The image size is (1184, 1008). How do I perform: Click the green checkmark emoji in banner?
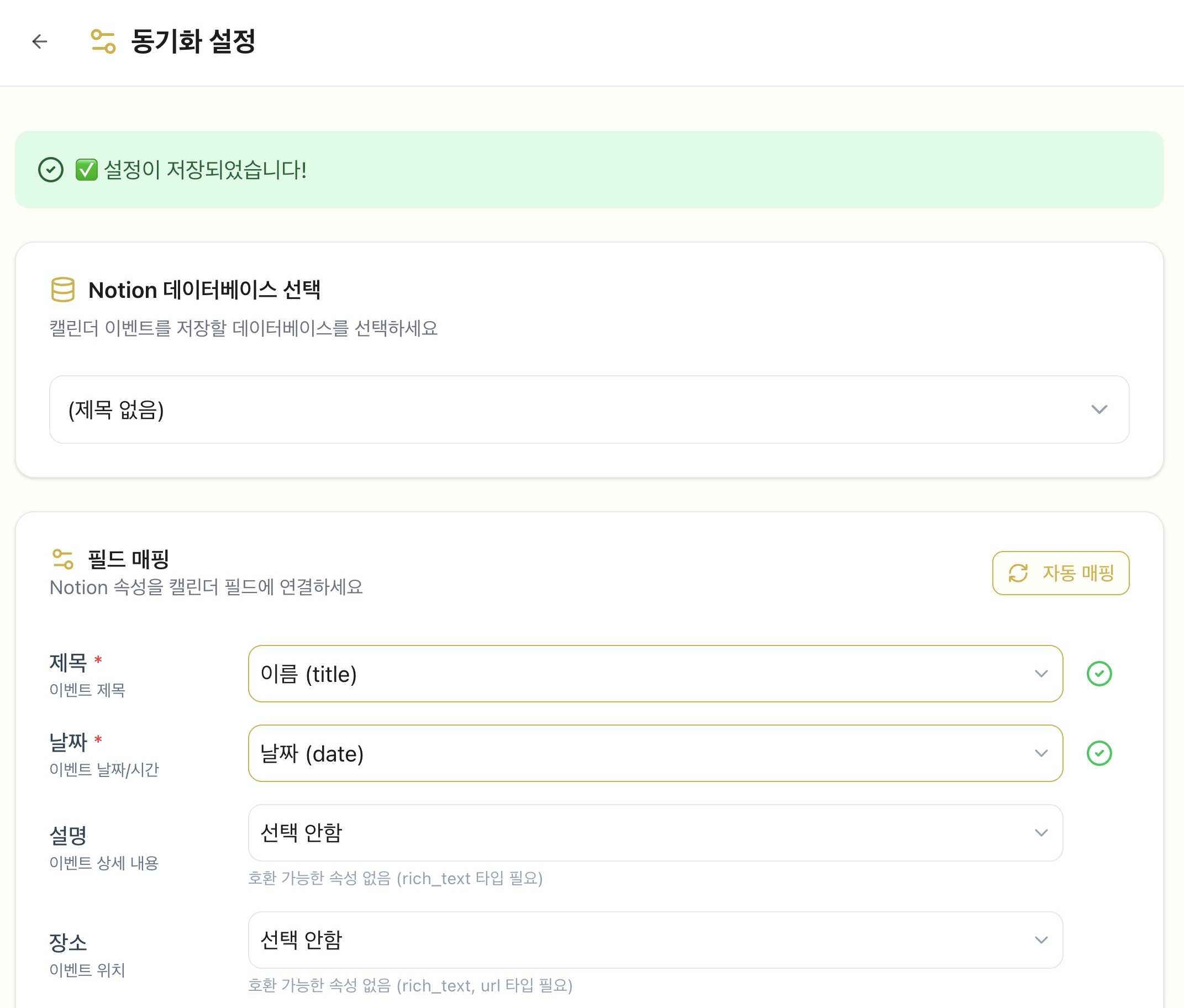[87, 170]
